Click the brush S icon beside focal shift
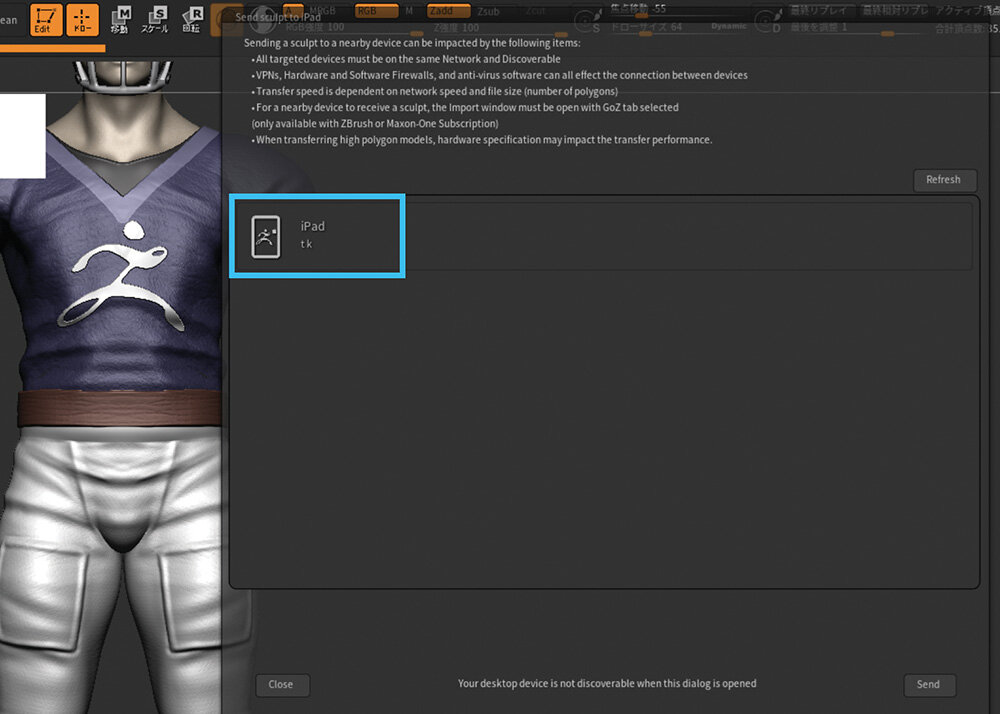Viewport: 1000px width, 714px height. (587, 22)
